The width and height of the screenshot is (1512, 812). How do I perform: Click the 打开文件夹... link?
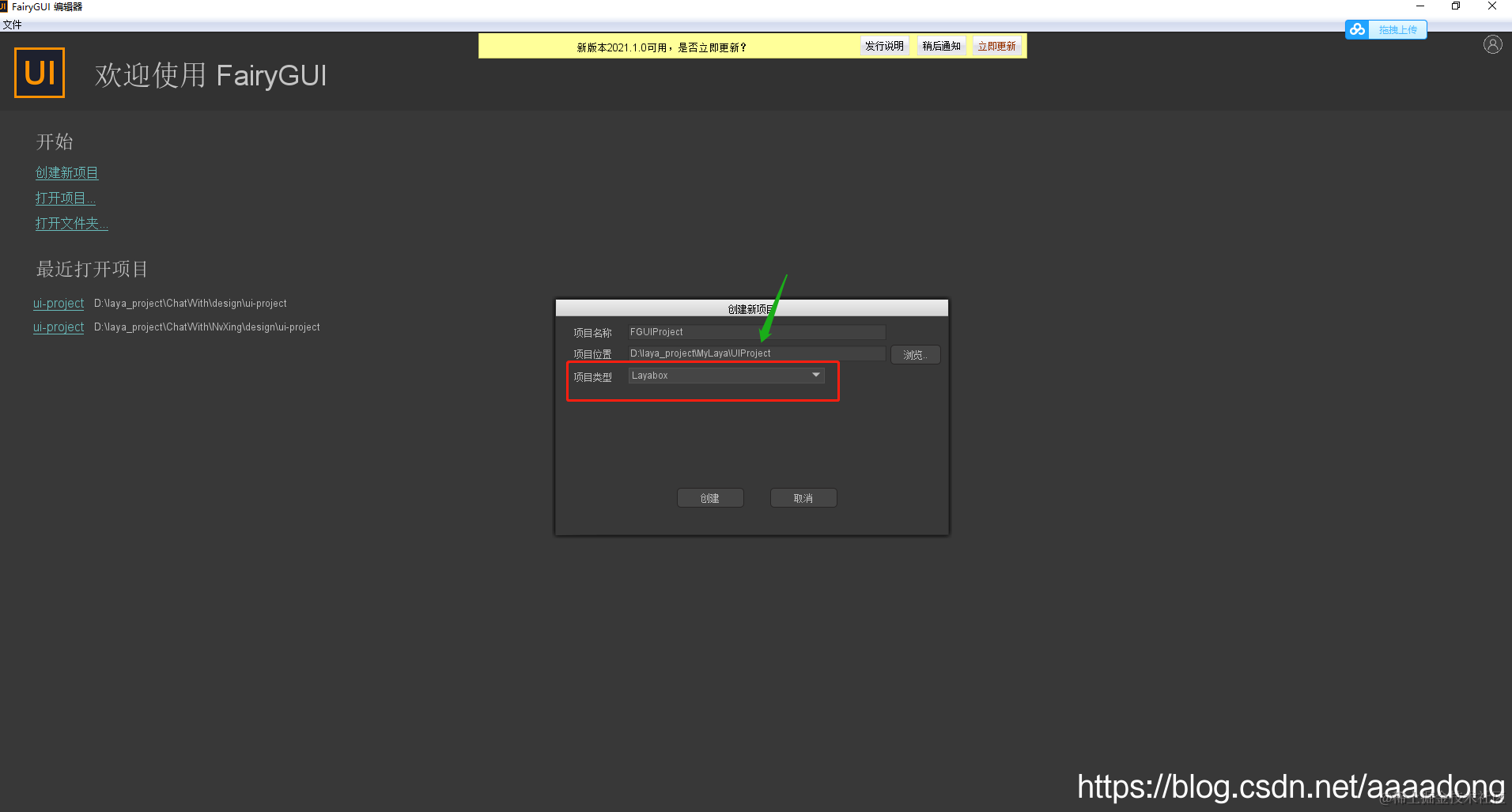point(71,223)
